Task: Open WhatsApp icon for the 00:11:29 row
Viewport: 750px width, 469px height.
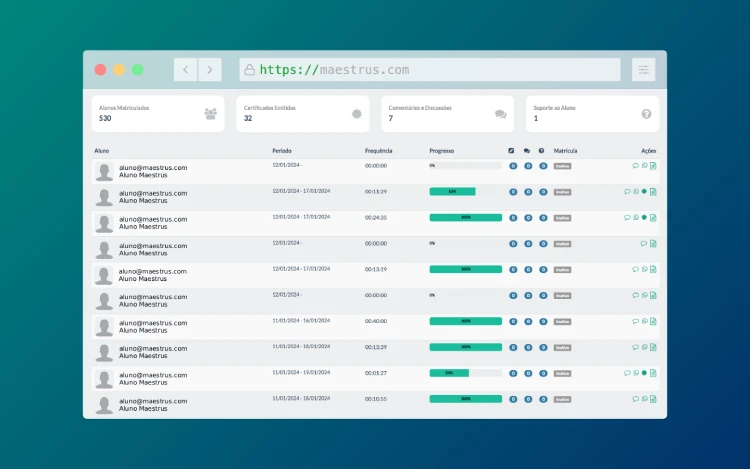Action: click(x=636, y=191)
